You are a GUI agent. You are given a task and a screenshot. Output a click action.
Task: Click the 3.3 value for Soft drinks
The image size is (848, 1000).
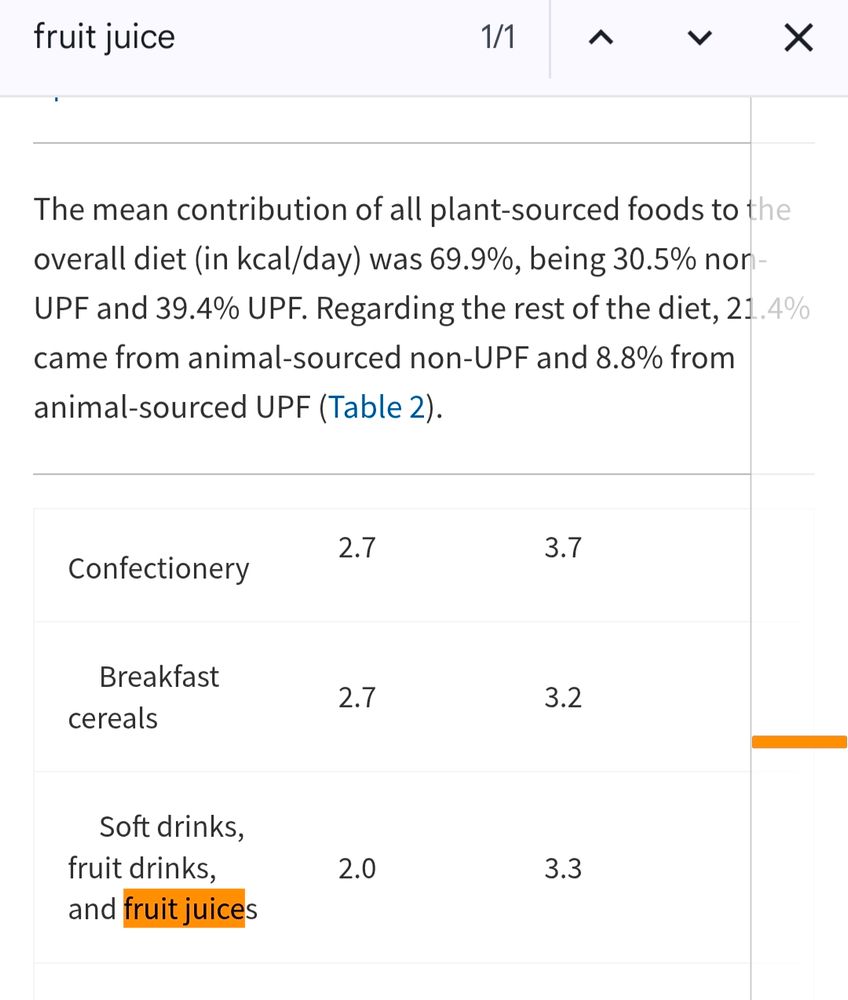click(x=563, y=869)
